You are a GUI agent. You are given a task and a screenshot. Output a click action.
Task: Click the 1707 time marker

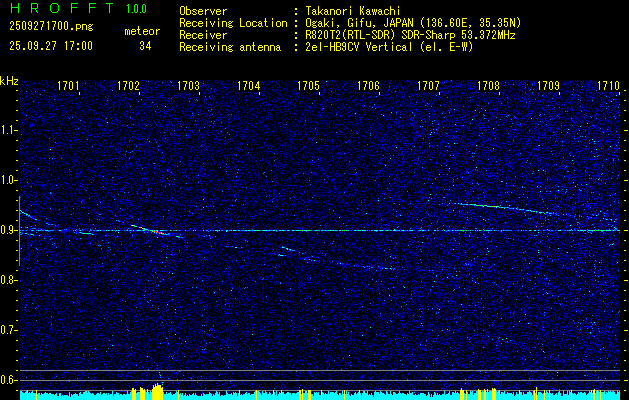(428, 85)
